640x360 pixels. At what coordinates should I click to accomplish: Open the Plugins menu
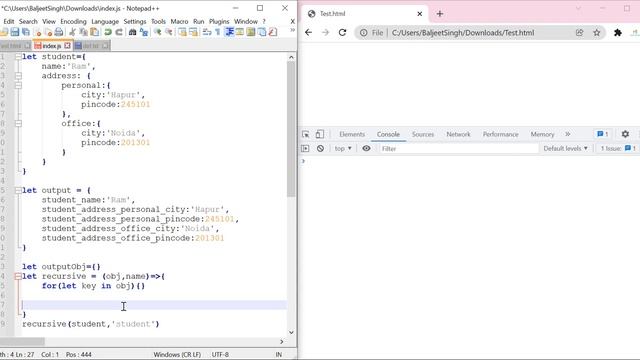coord(219,22)
